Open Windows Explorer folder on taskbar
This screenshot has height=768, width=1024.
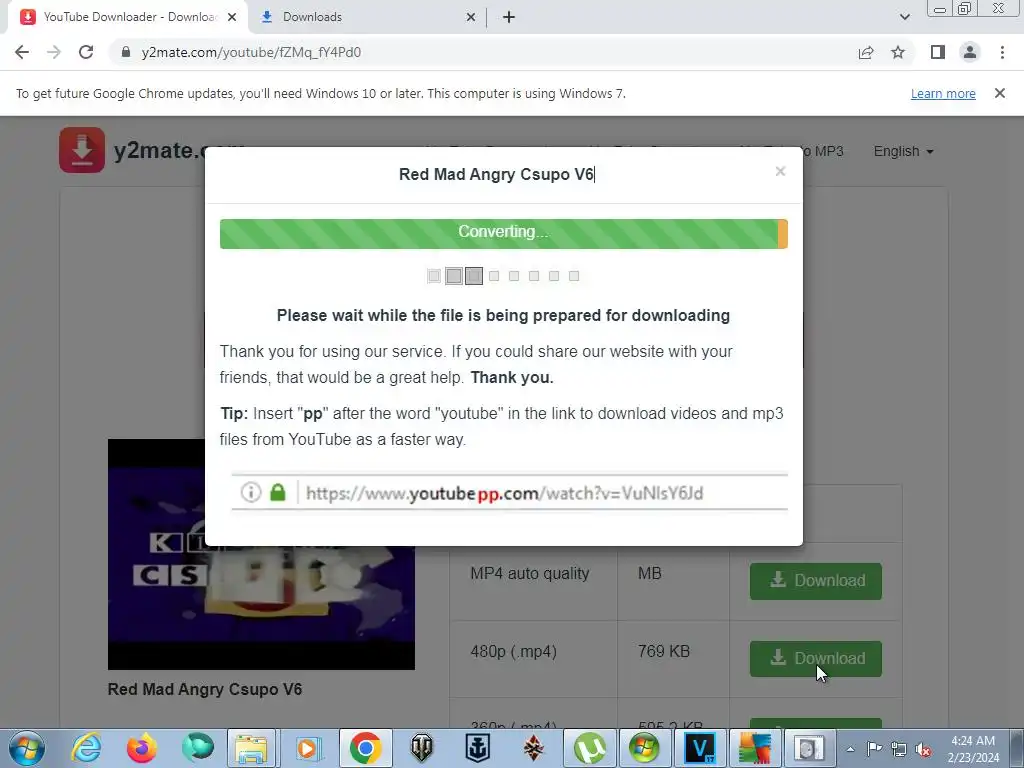(251, 748)
